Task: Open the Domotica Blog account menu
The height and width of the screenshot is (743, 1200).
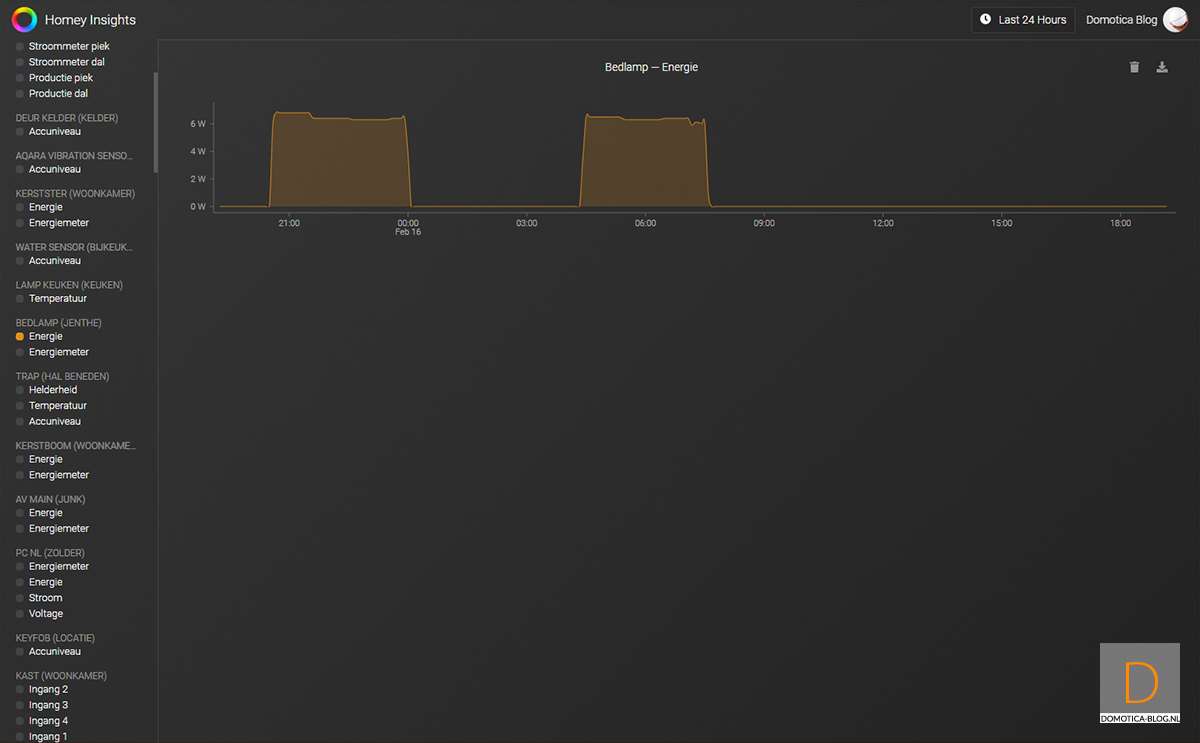Action: pos(1121,20)
